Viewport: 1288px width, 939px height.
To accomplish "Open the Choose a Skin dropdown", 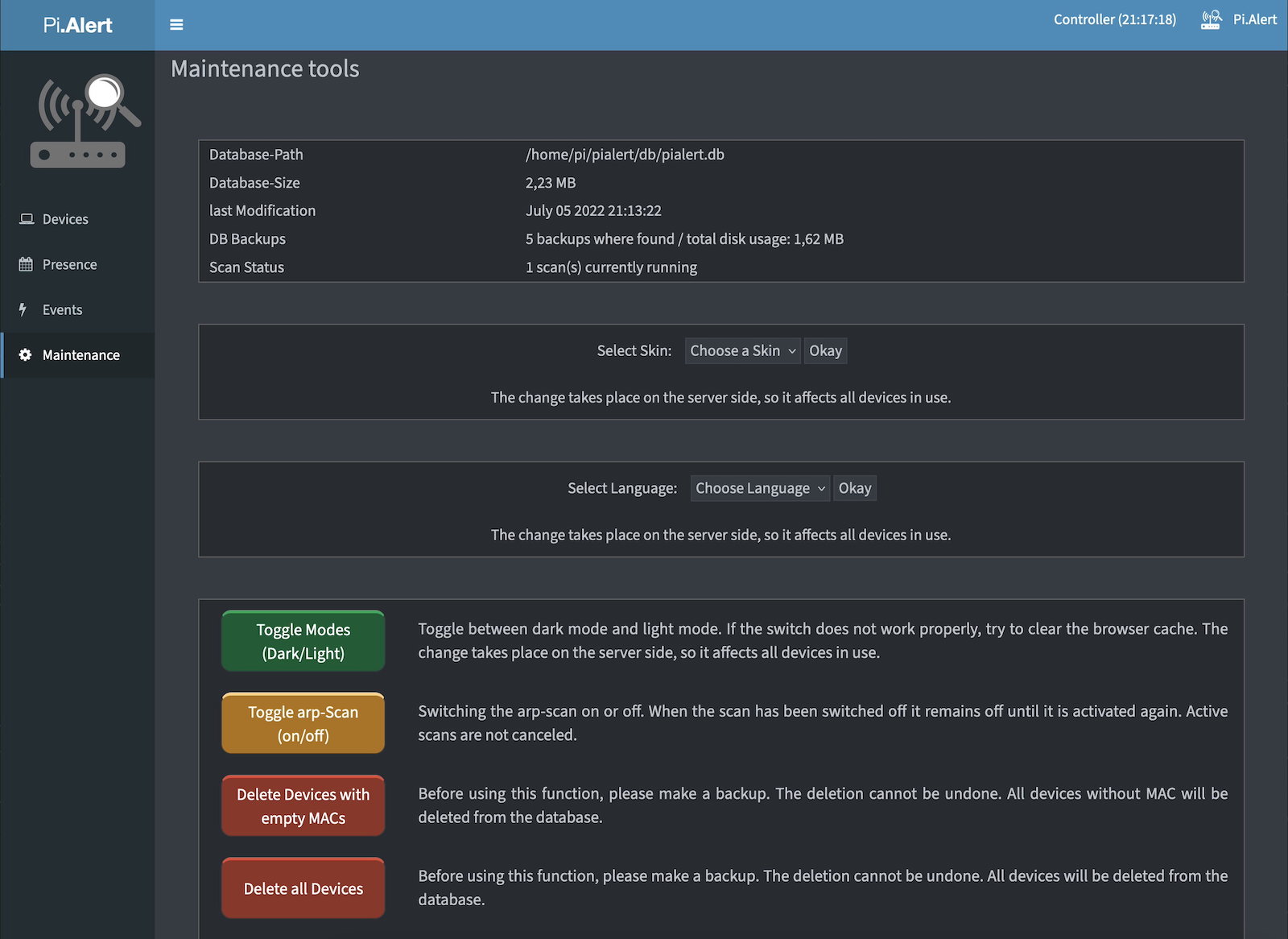I will click(742, 351).
